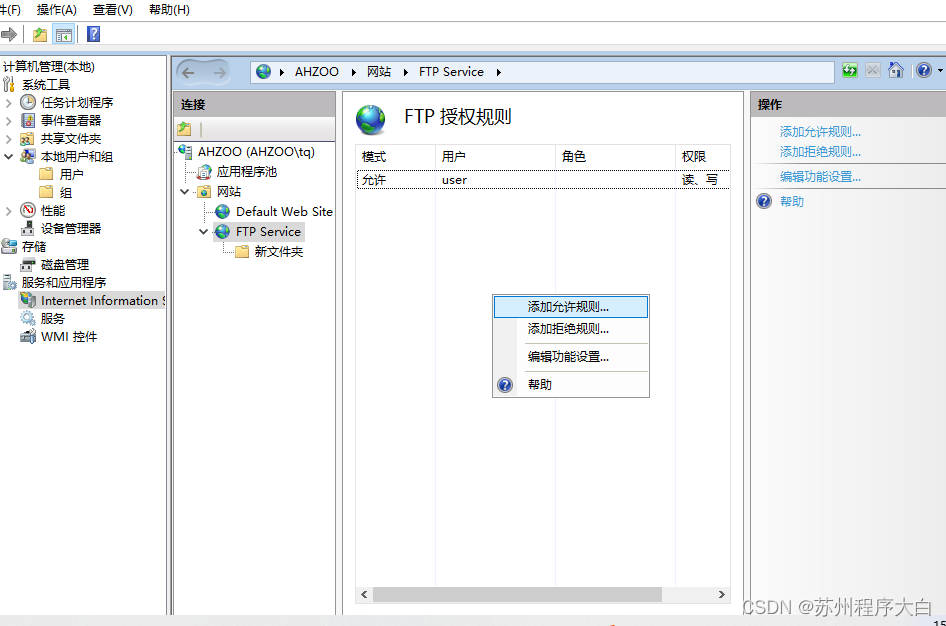This screenshot has height=626, width=946.
Task: Click the connections pane folder icon
Action: pyautogui.click(x=185, y=128)
